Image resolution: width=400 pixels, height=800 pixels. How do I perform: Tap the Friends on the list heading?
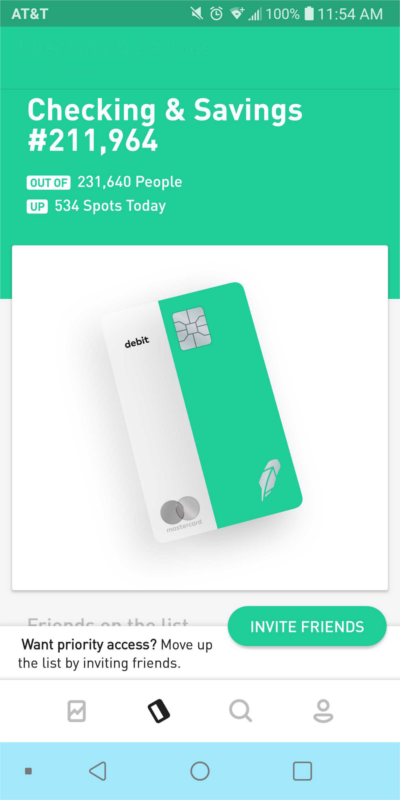(x=108, y=622)
